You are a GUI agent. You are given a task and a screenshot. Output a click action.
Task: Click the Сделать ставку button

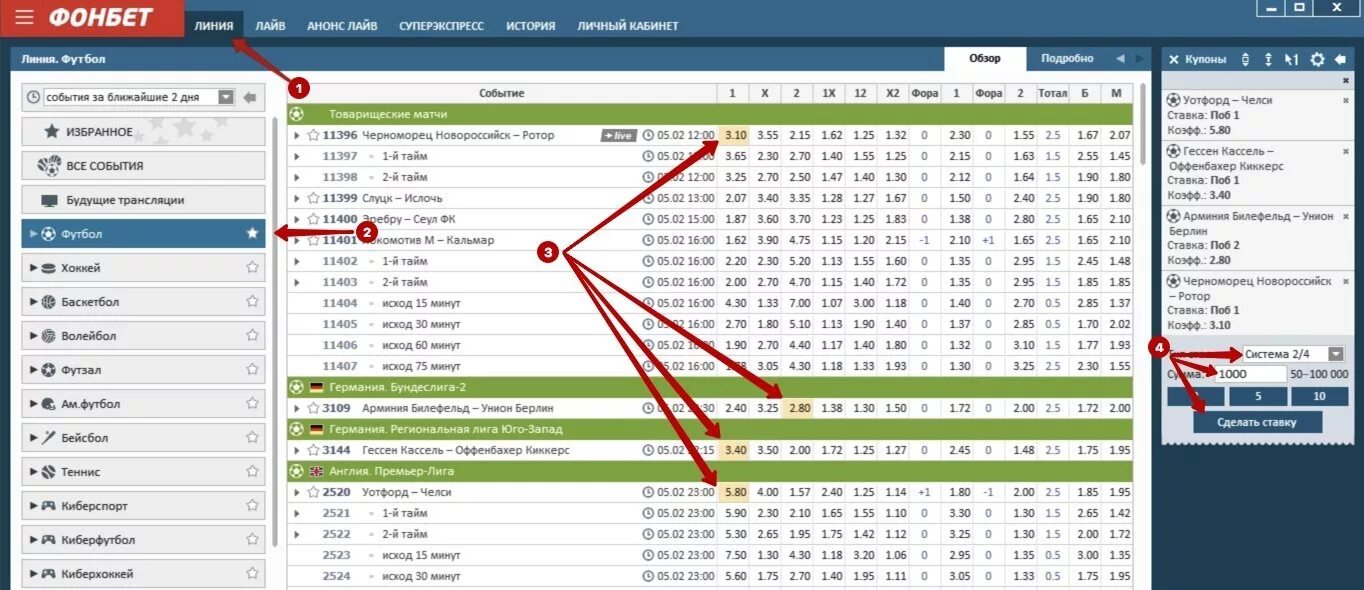pos(1257,422)
